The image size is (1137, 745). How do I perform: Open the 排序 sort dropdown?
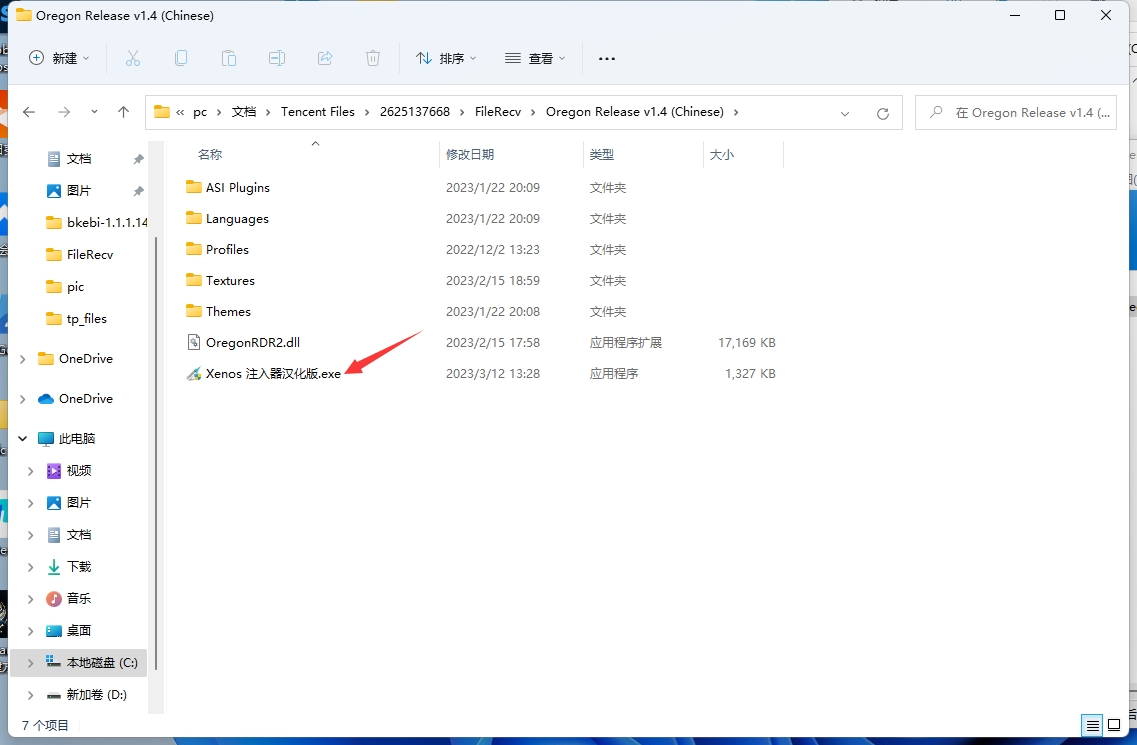[447, 59]
